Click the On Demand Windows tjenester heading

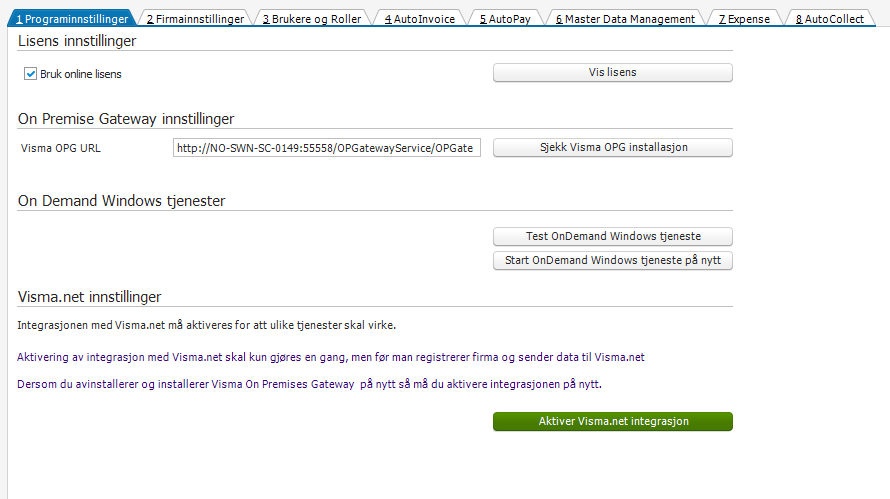point(121,201)
